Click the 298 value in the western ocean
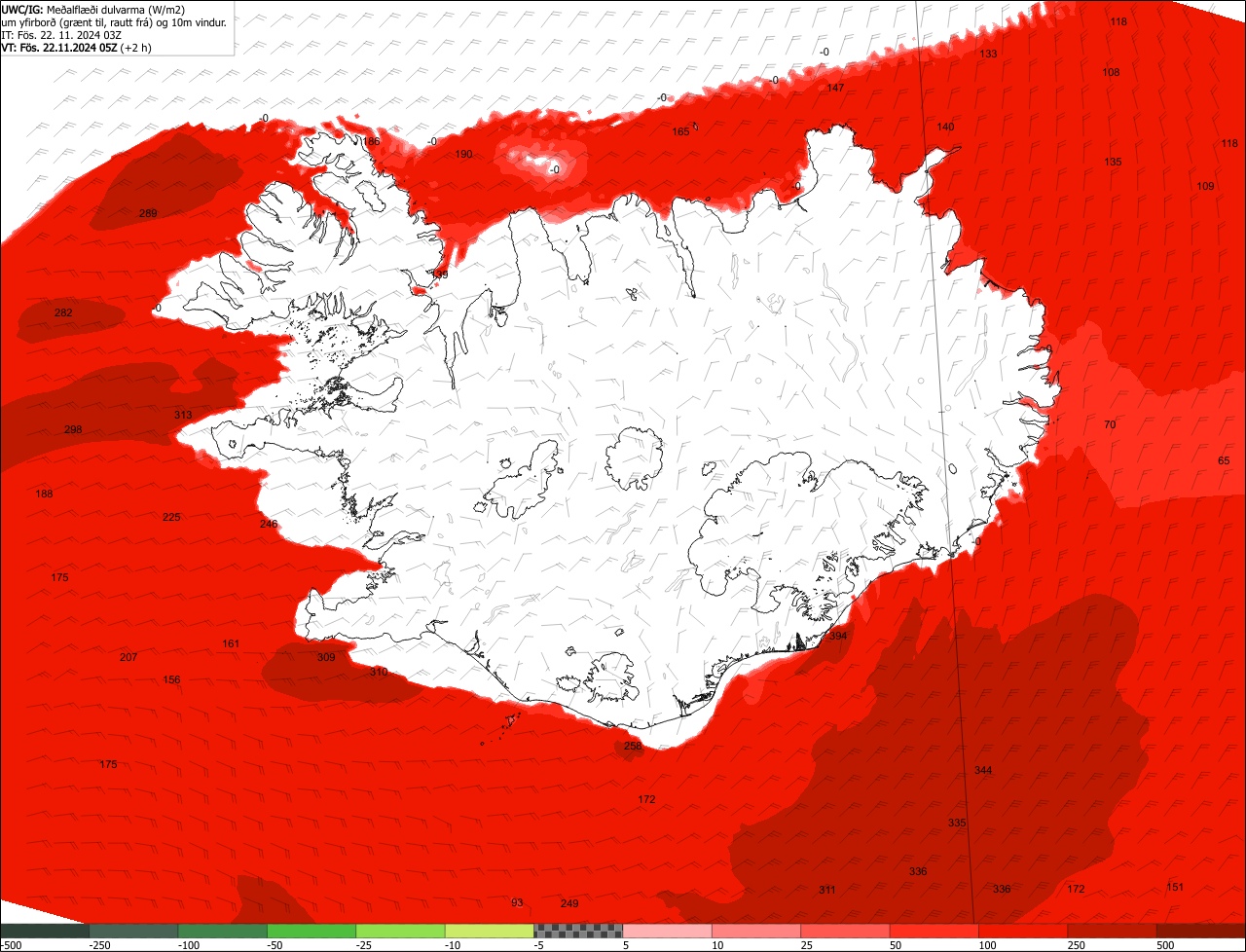 click(x=73, y=429)
